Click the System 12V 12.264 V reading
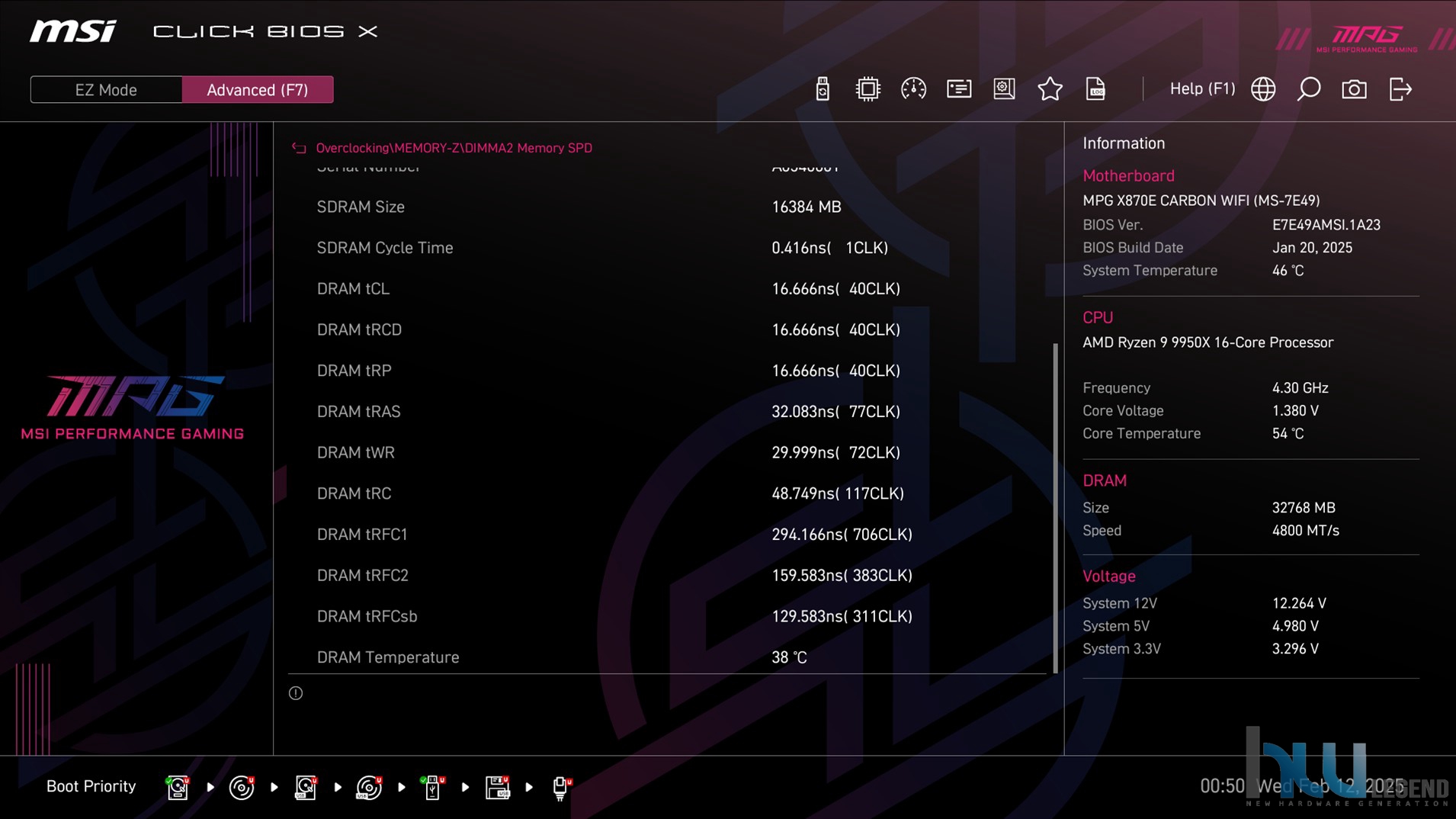The image size is (1456, 819). point(1299,603)
